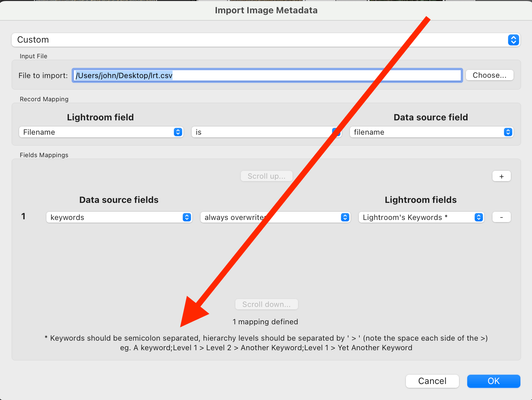Add a new field mapping with plus button
Screen dimensions: 532x400
pyautogui.click(x=501, y=176)
